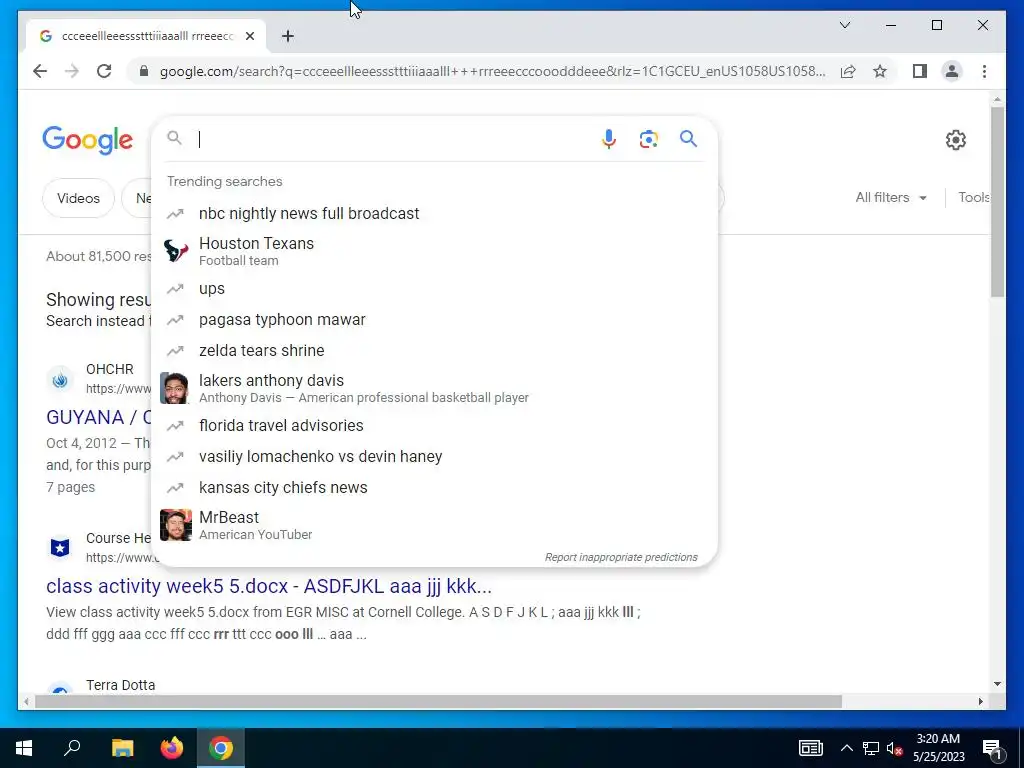Open a new tab with plus button
Screen dimensions: 1024x768
click(288, 36)
